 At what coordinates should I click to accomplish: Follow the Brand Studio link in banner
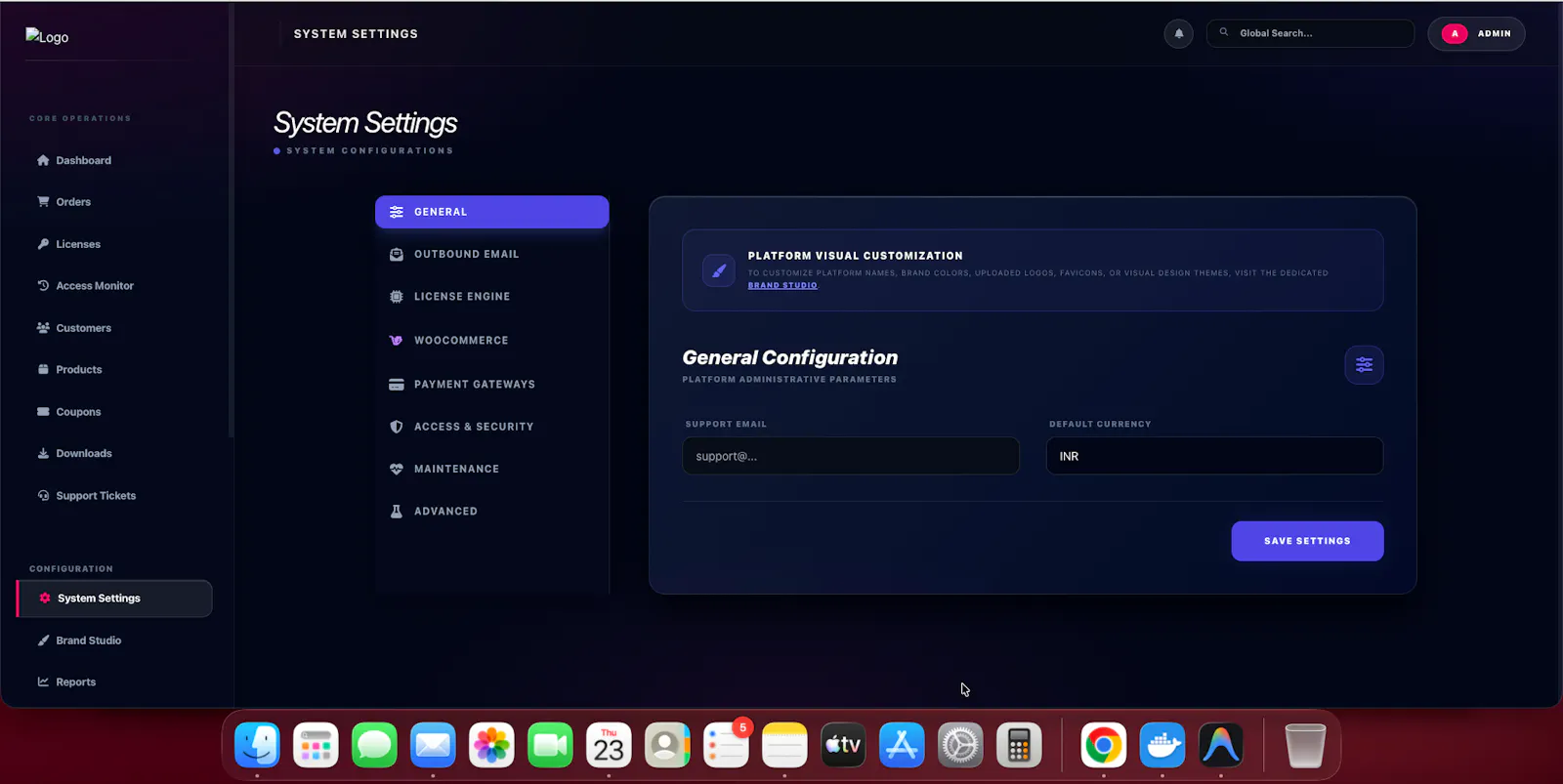pyautogui.click(x=782, y=285)
